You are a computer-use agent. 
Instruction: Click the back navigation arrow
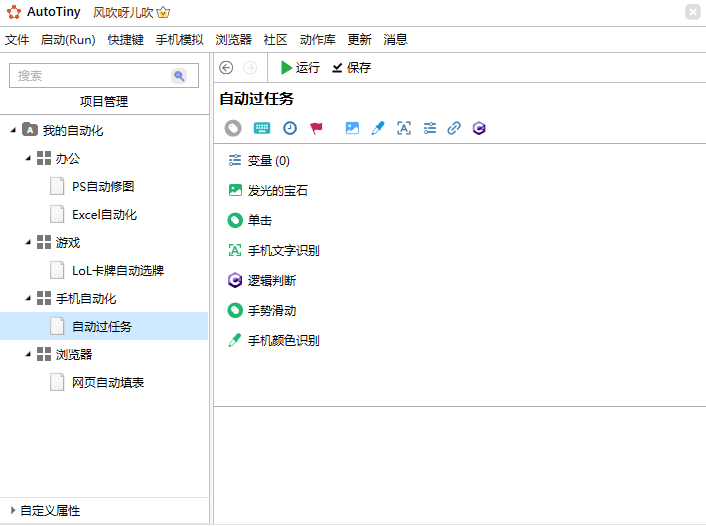coord(226,68)
